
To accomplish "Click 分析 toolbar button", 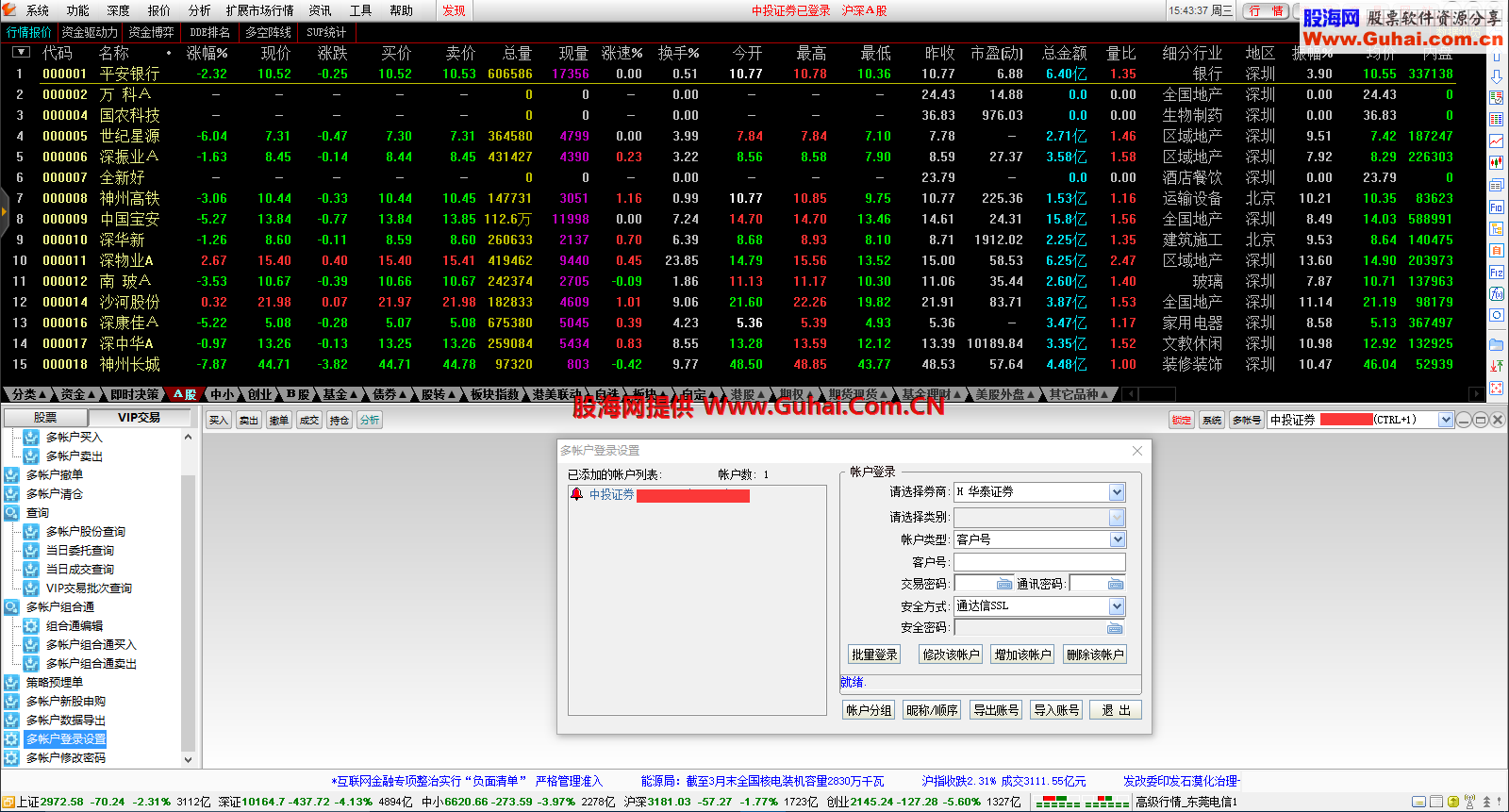I will point(370,420).
